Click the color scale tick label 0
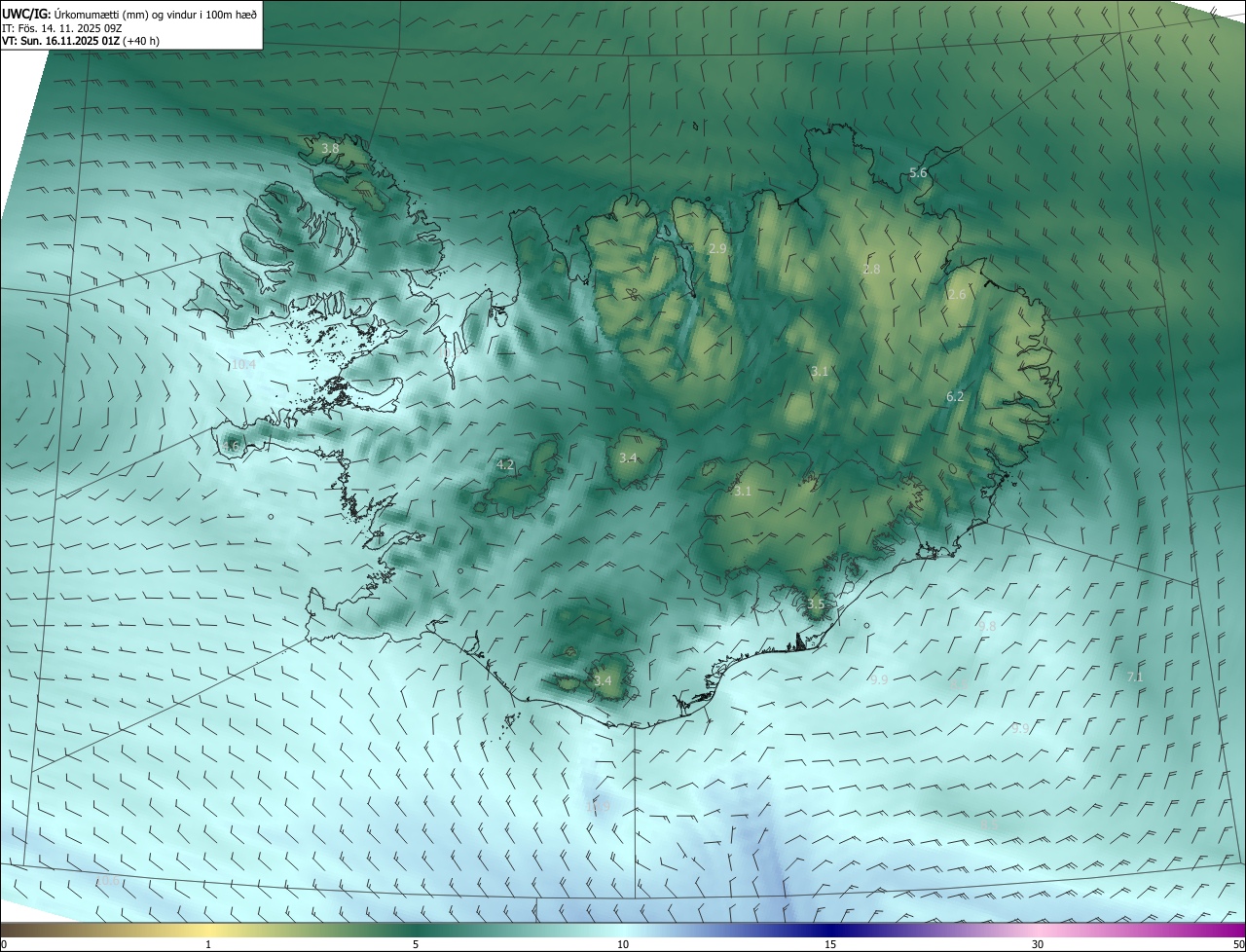 click(x=4, y=944)
